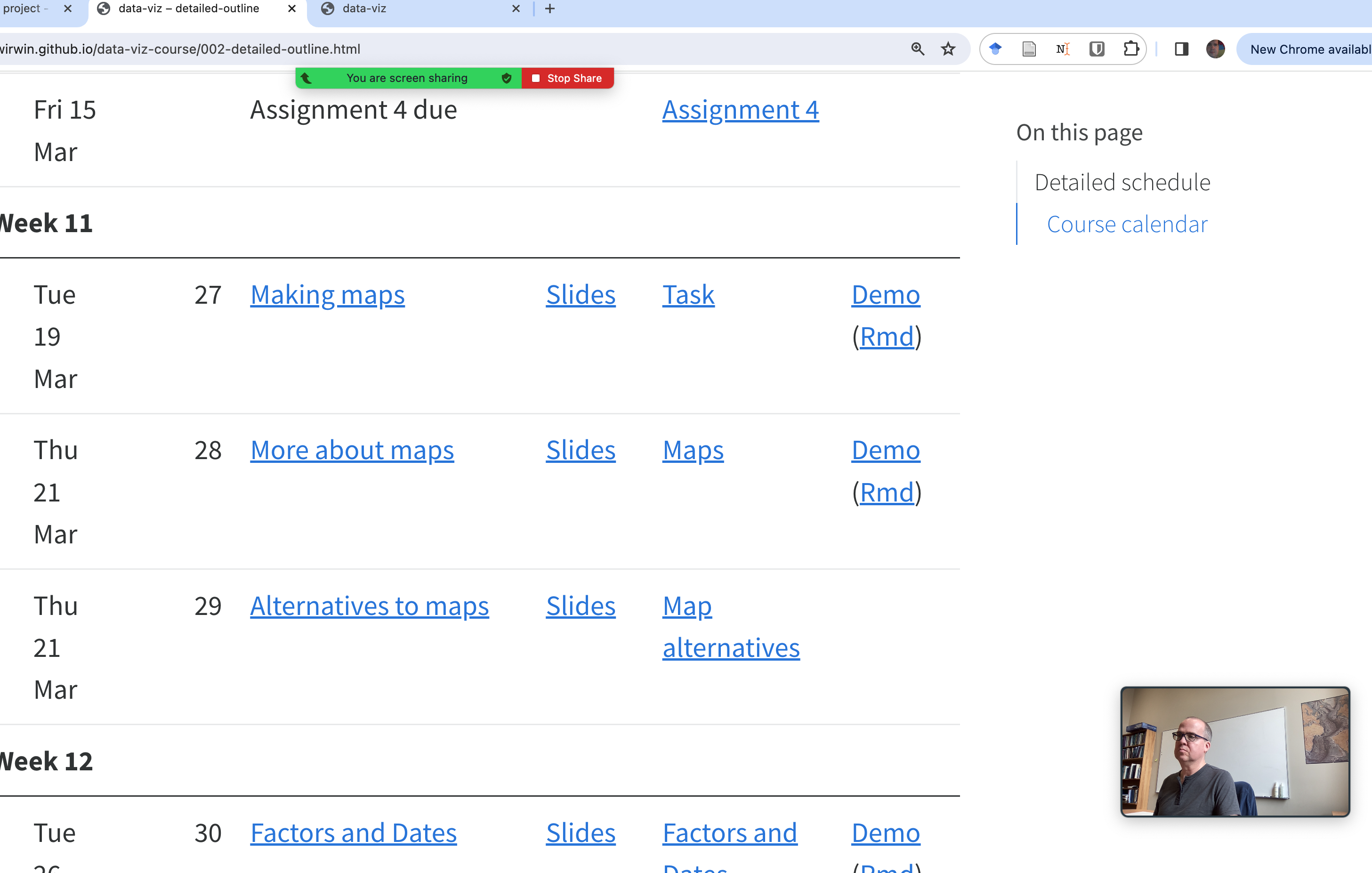The image size is (1372, 873).
Task: Open the Google Scholar extension
Action: click(995, 49)
